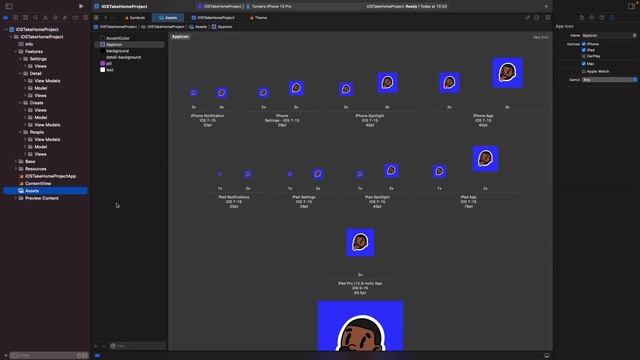Image resolution: width=640 pixels, height=360 pixels.
Task: Collapse the Features folder
Action: tap(16, 51)
